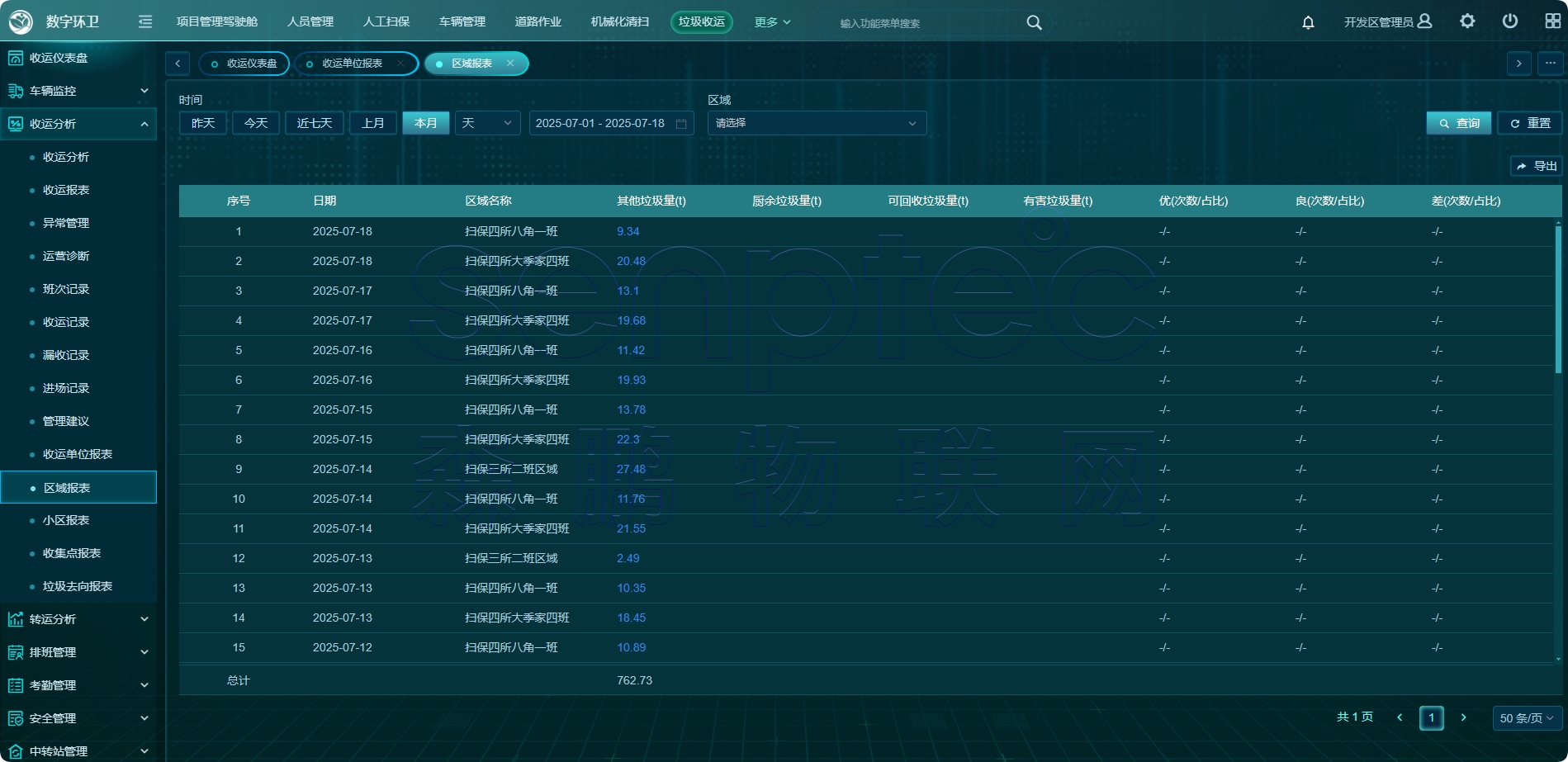1568x762 pixels.
Task: Select the 上月 time filter
Action: [373, 123]
